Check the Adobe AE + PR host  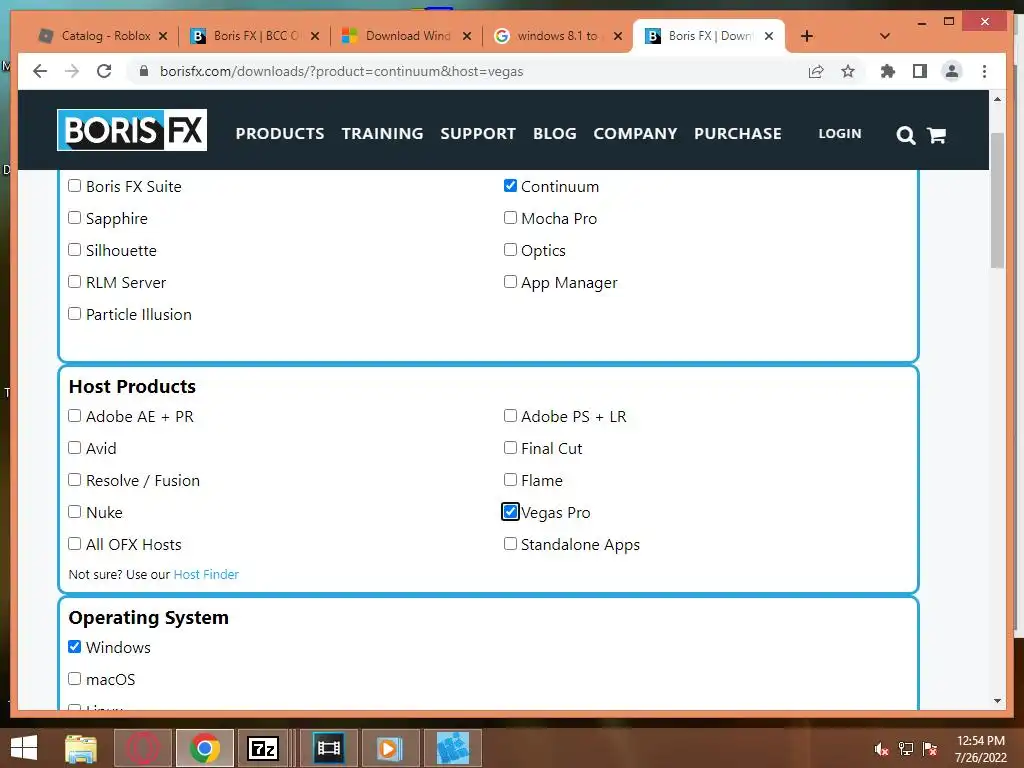pyautogui.click(x=74, y=416)
